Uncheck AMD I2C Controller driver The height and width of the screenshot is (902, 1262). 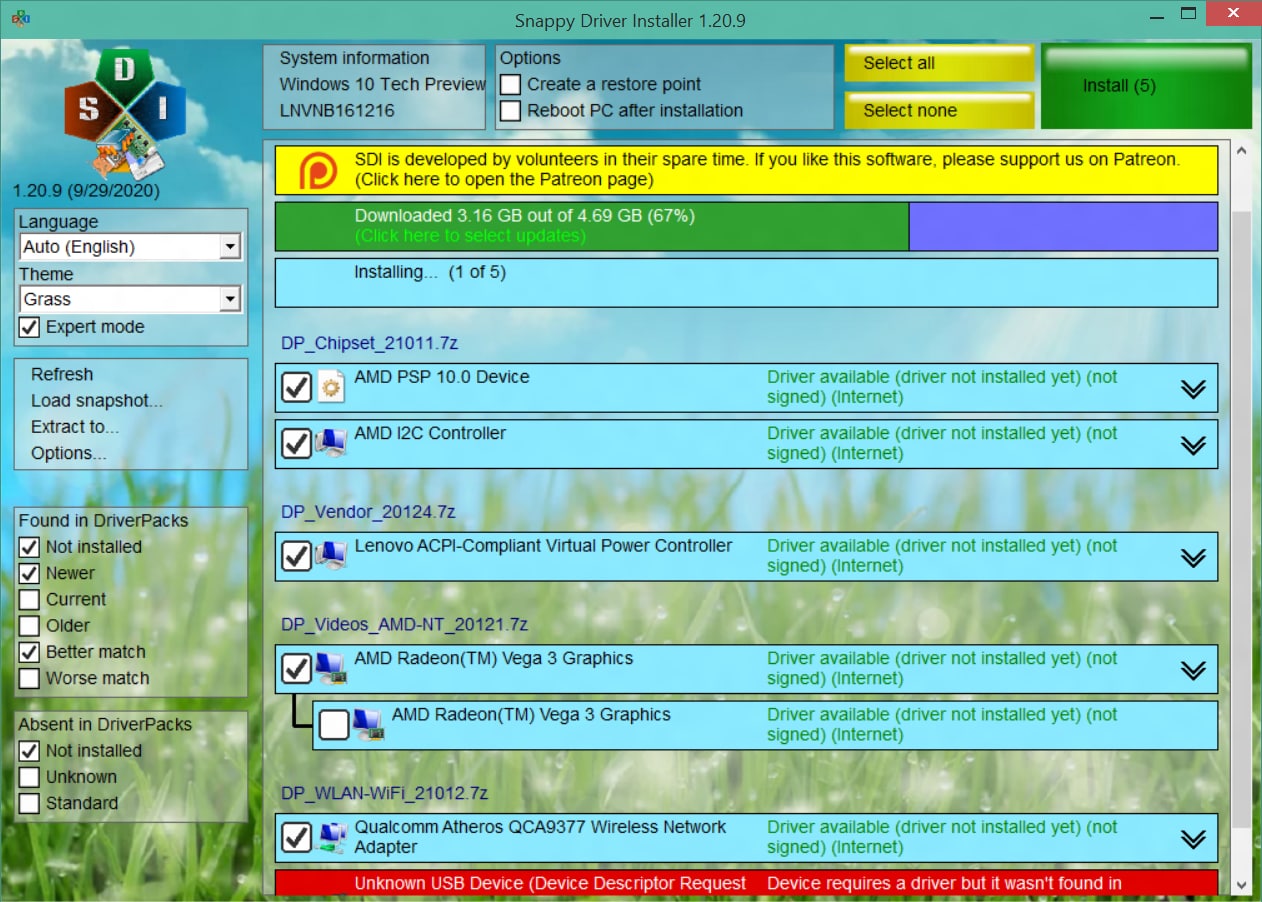[x=296, y=443]
